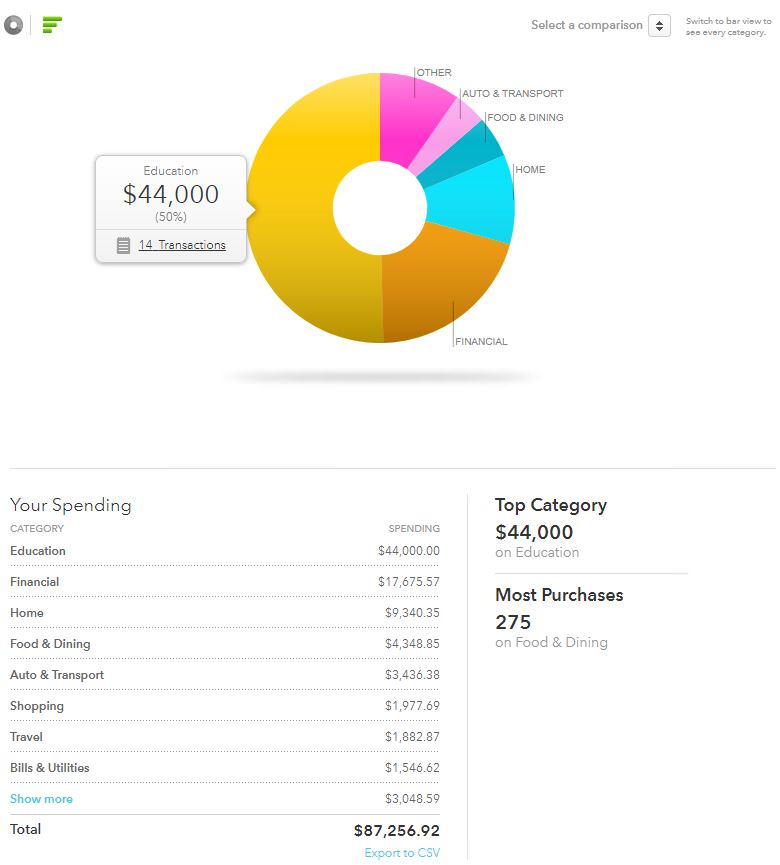The width and height of the screenshot is (780, 865).
Task: Open the Auto & Transport category row
Action: pos(225,674)
